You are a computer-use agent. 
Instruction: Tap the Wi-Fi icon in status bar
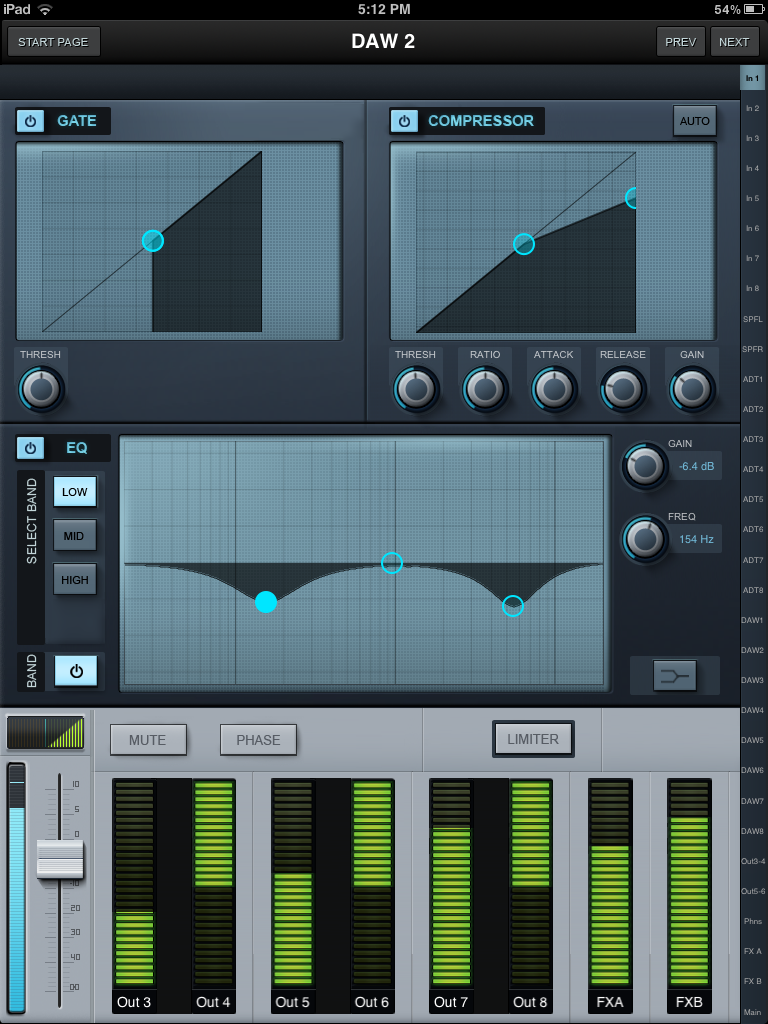click(44, 9)
